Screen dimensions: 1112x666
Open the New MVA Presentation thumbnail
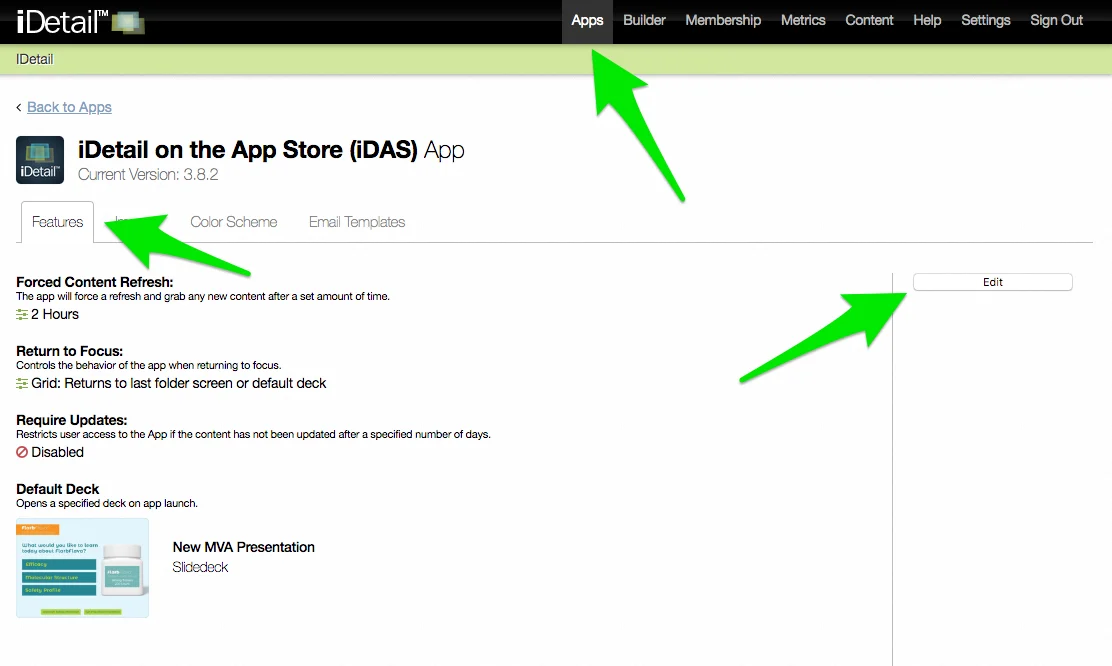pos(82,567)
